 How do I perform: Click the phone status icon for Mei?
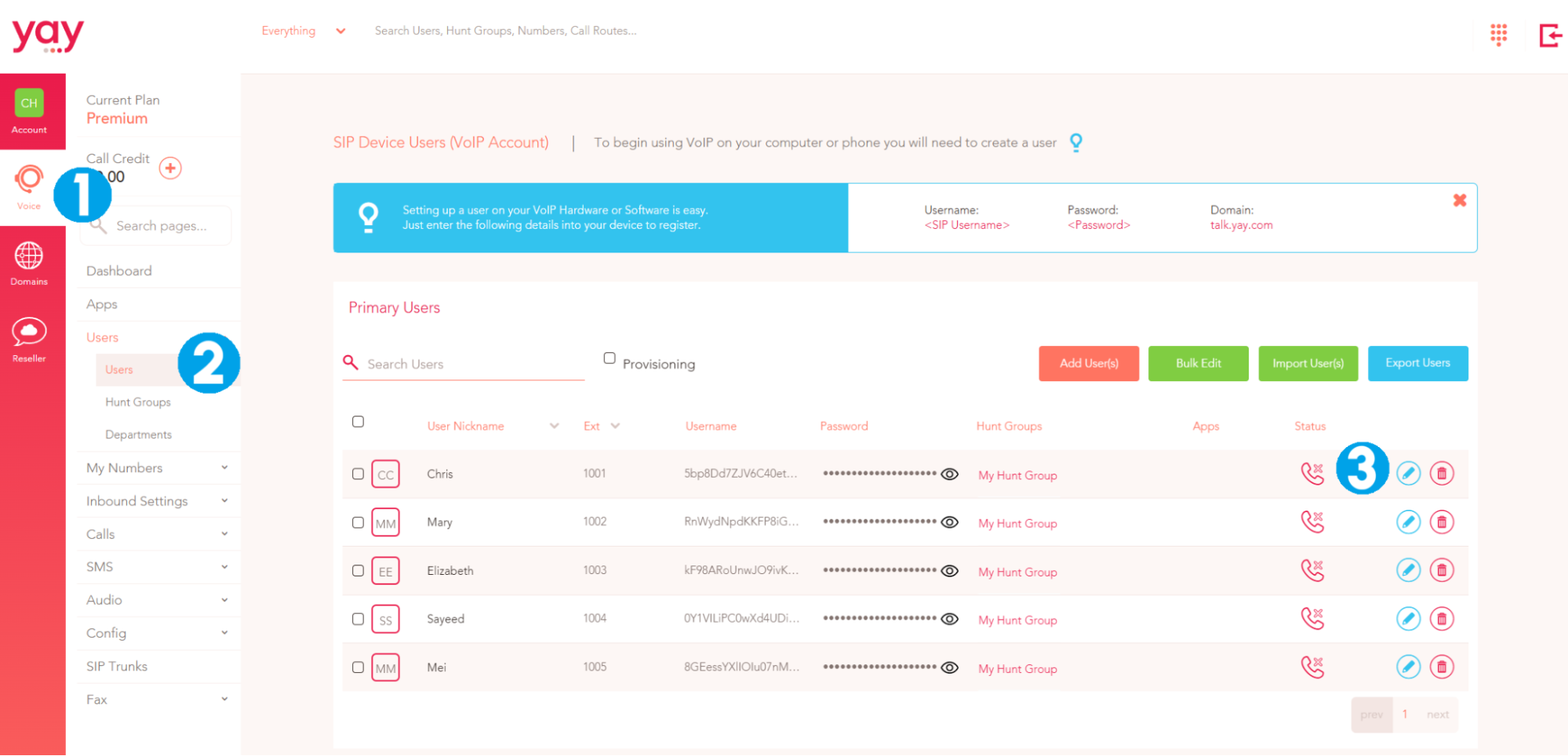1312,667
